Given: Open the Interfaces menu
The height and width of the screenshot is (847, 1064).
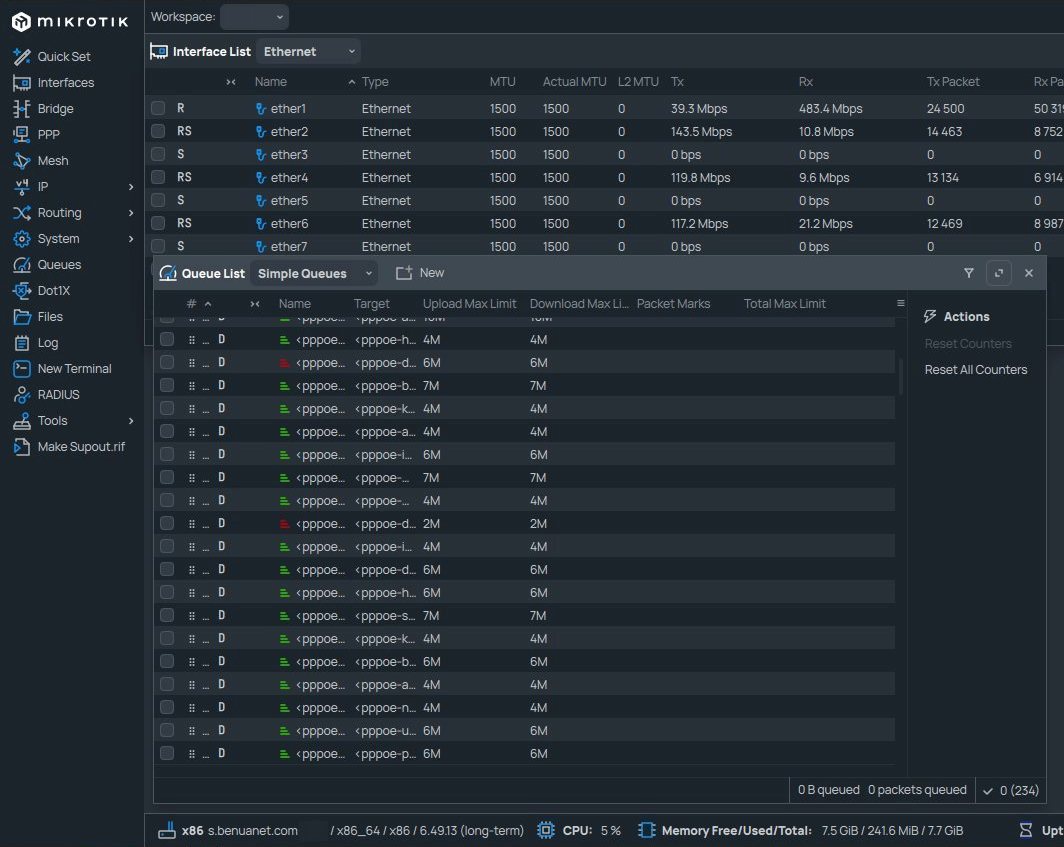Looking at the screenshot, I should [66, 83].
